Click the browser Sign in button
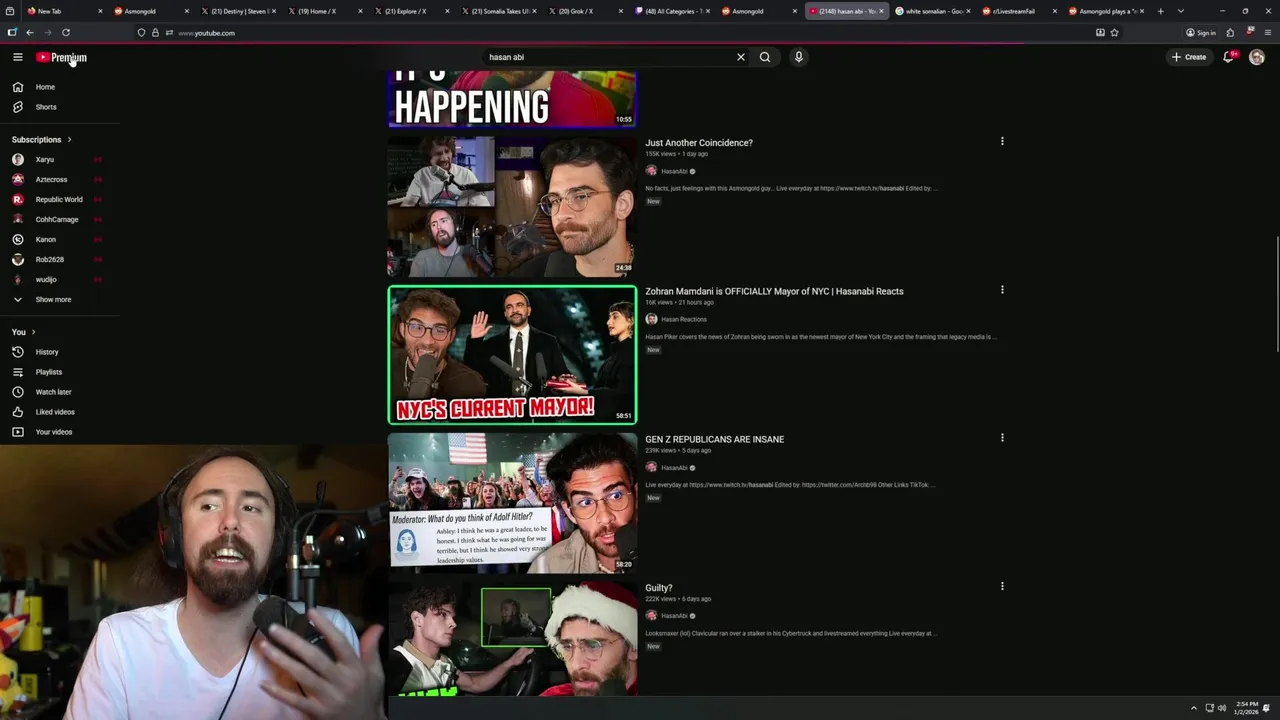The height and width of the screenshot is (720, 1280). 1200,32
